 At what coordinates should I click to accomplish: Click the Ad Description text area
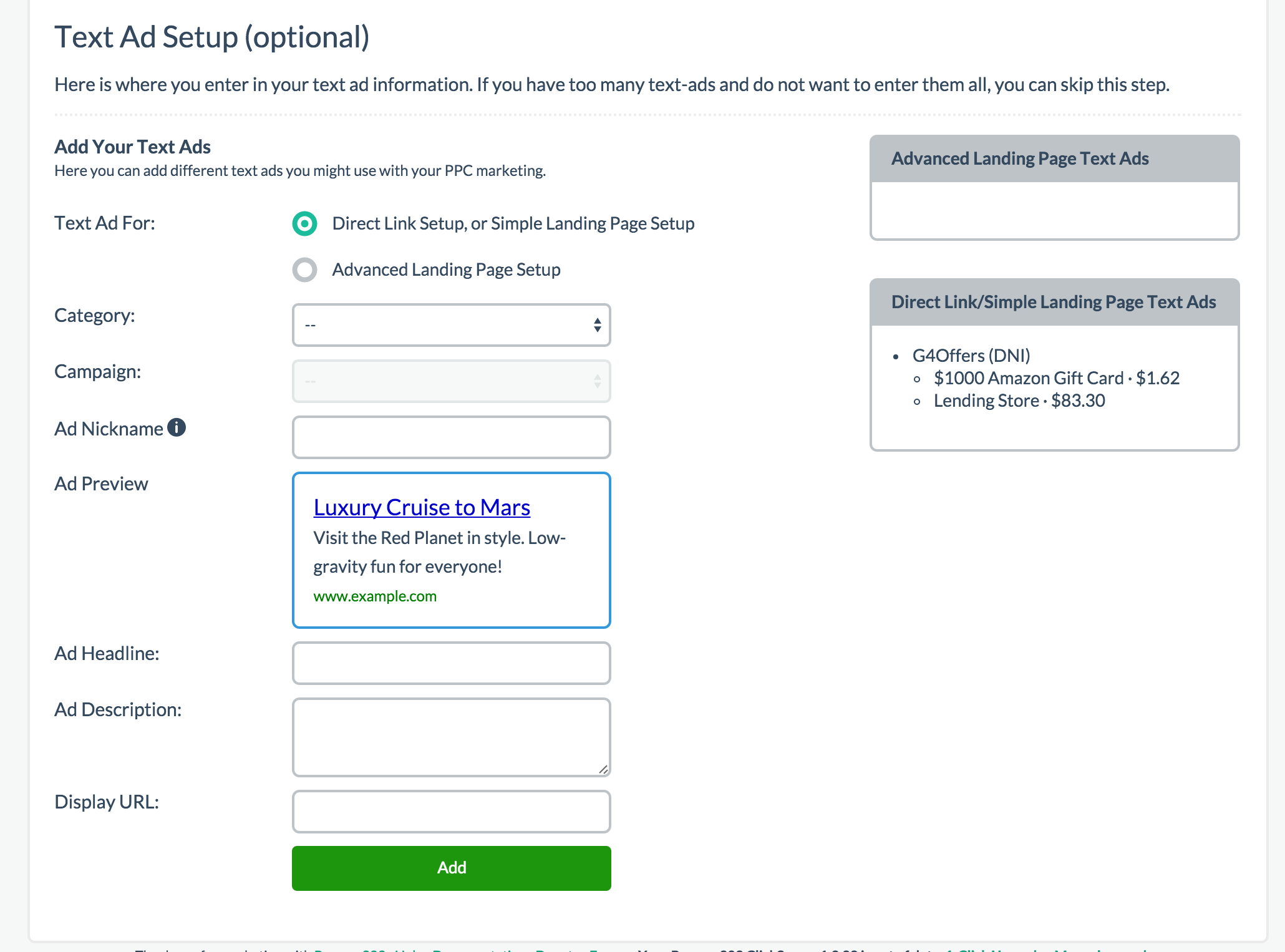point(451,736)
